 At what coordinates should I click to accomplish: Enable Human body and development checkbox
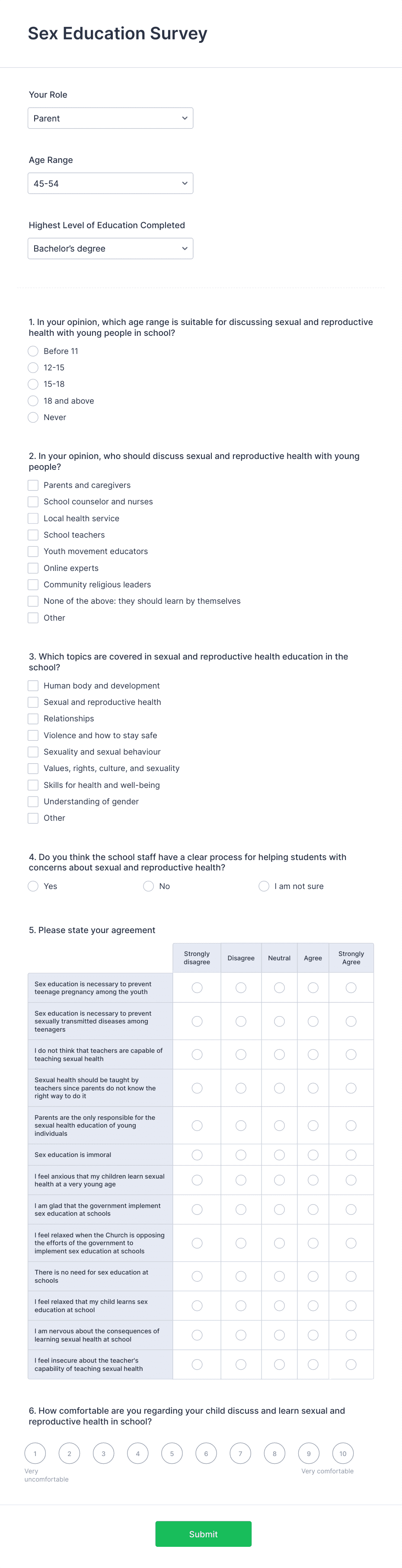pos(33,685)
